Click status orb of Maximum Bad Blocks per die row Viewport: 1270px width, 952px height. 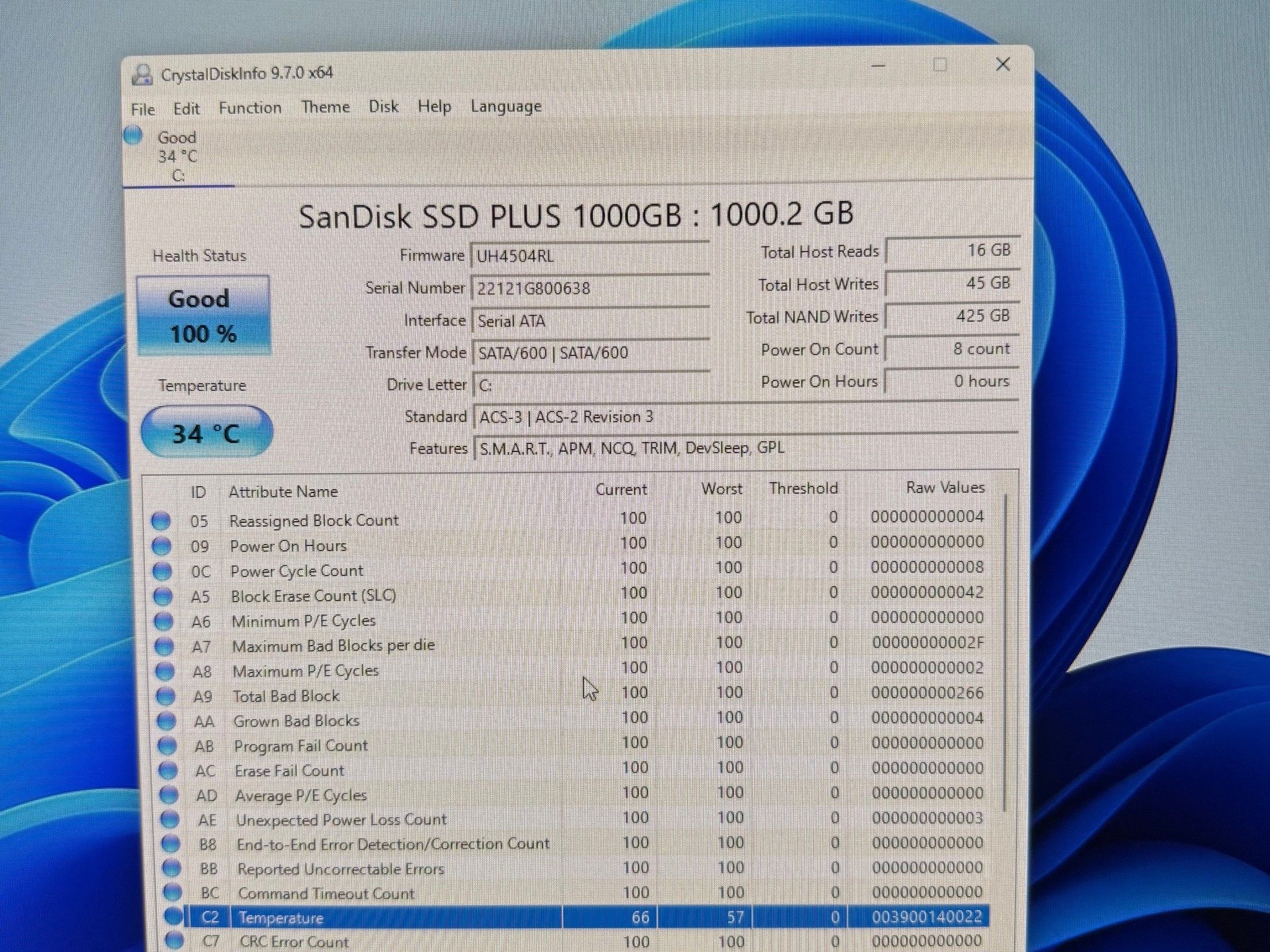click(164, 646)
